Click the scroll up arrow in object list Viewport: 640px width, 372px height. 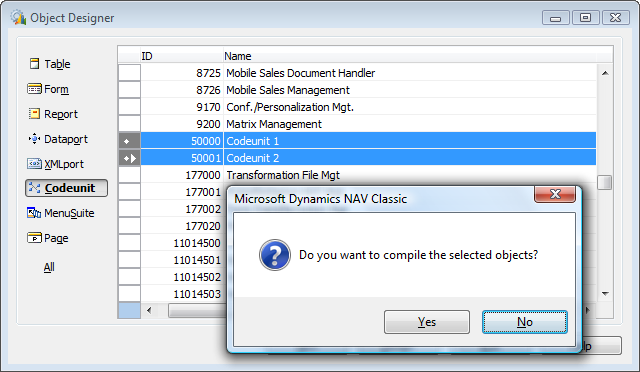coord(605,73)
